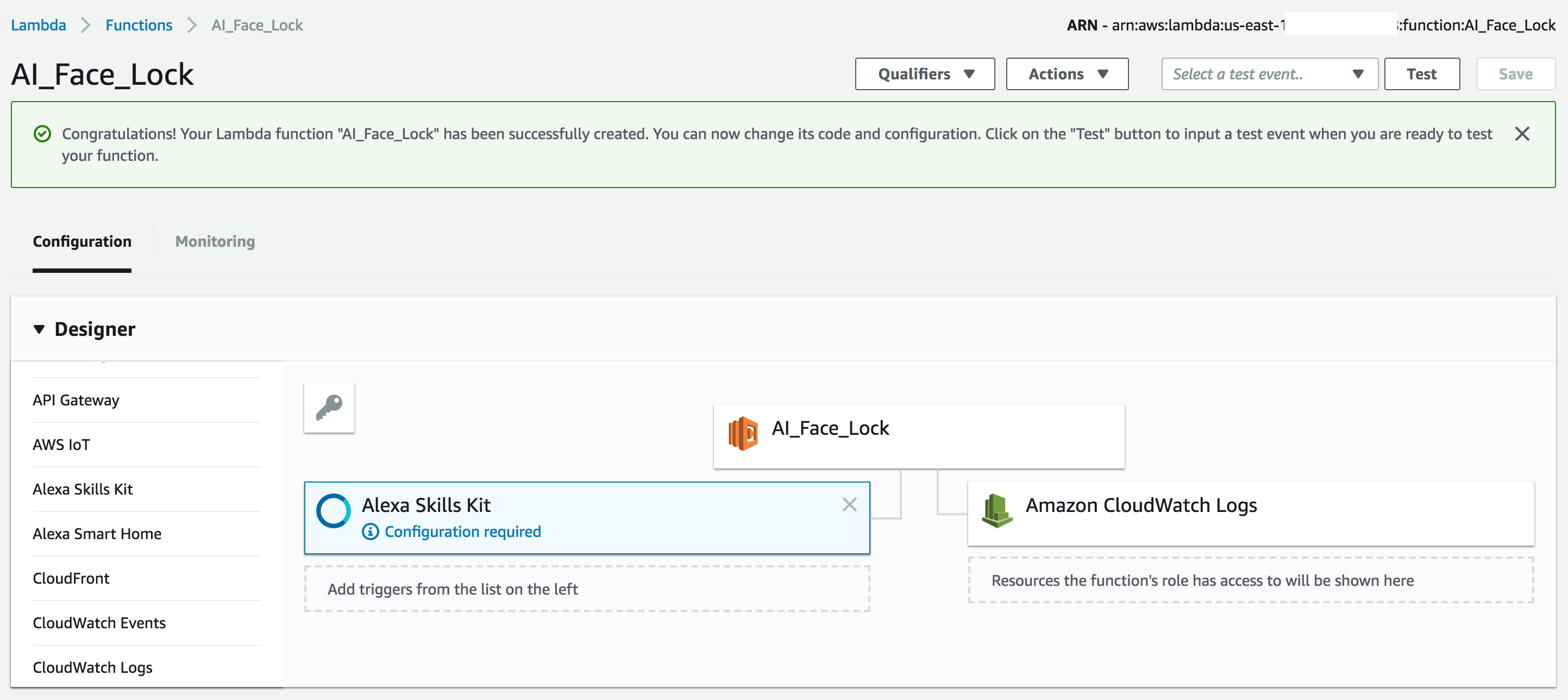The image size is (1568, 700).
Task: Open the Select a test event dropdown
Action: pos(1269,74)
